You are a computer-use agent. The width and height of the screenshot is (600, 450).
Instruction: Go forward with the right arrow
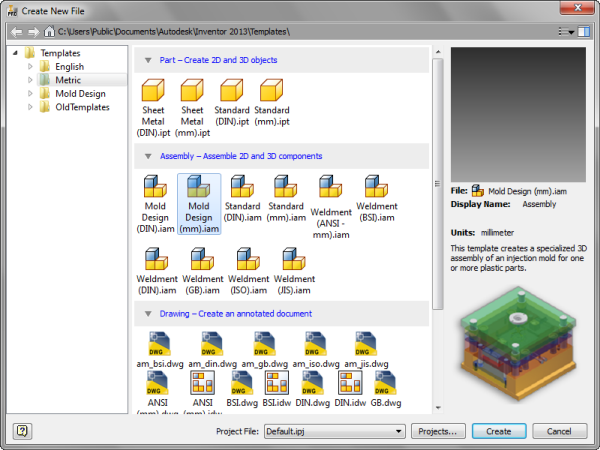point(33,32)
